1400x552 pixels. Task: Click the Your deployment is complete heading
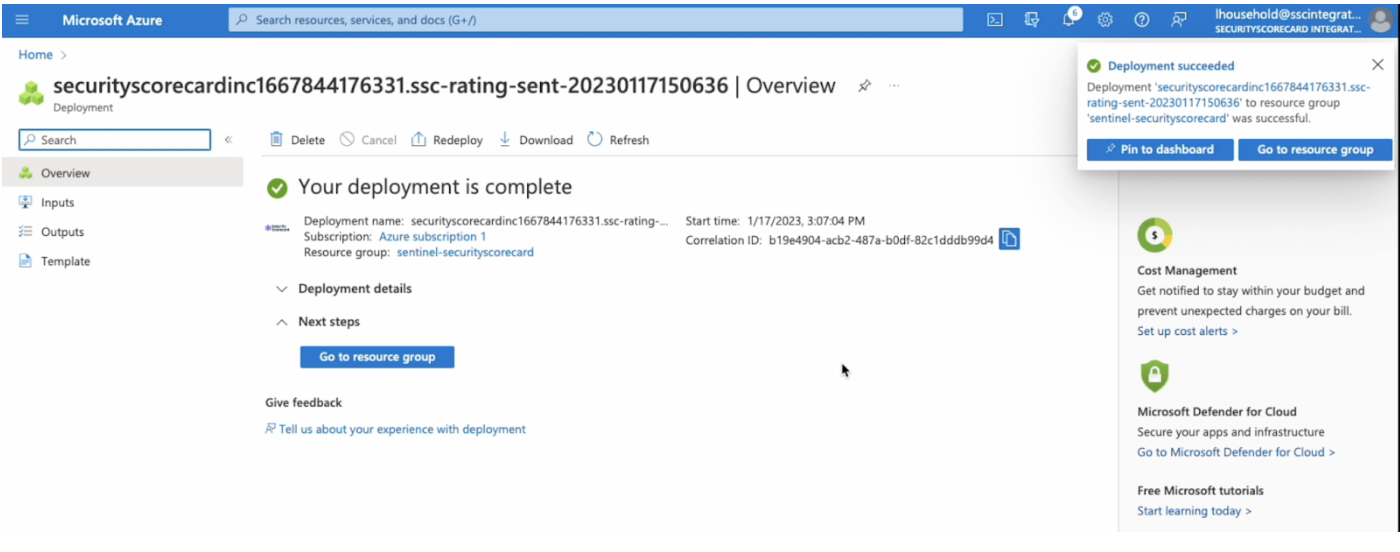tap(435, 187)
